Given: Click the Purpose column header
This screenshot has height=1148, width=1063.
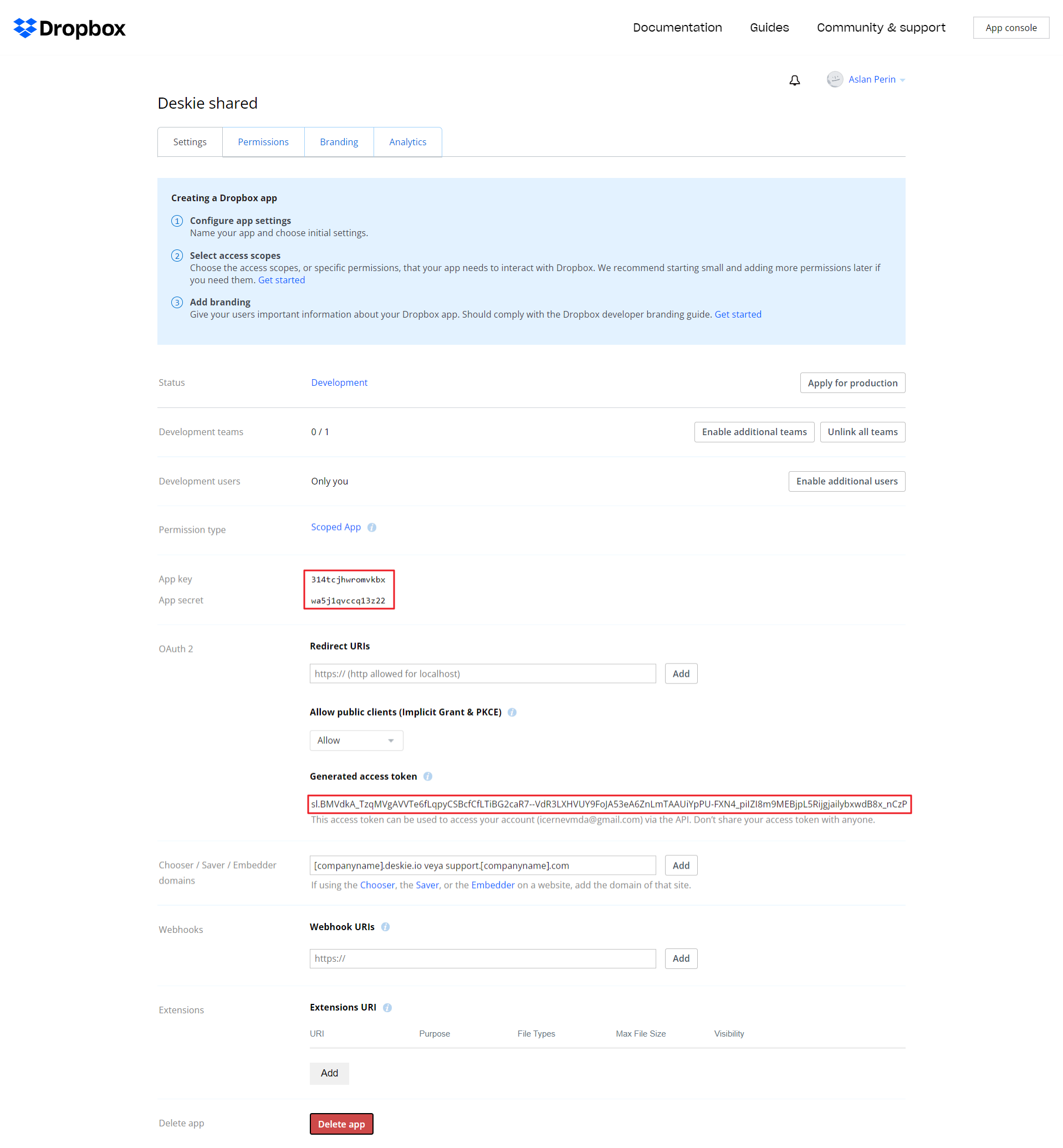Looking at the screenshot, I should [x=435, y=1033].
